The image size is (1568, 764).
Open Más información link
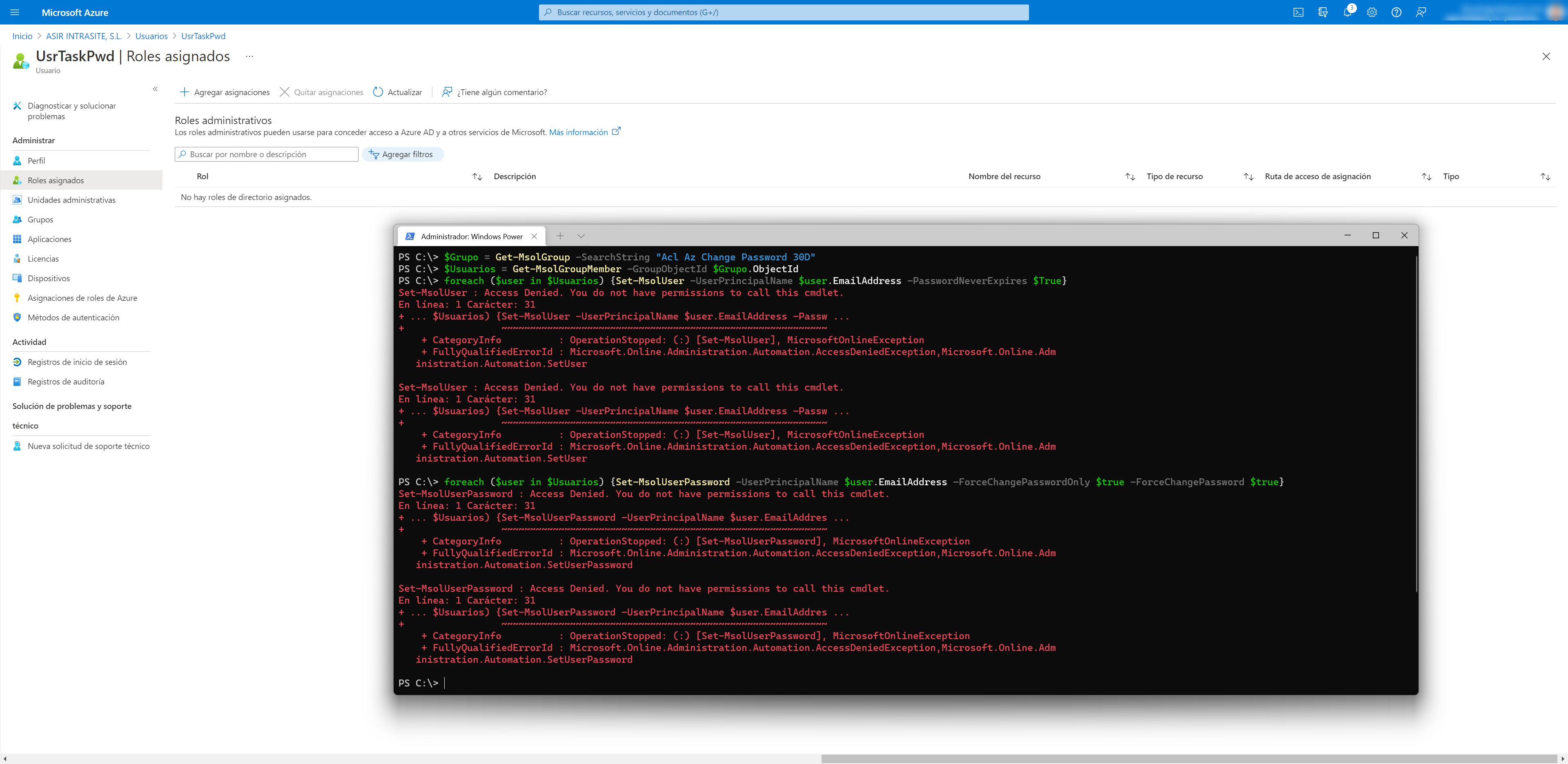(584, 132)
